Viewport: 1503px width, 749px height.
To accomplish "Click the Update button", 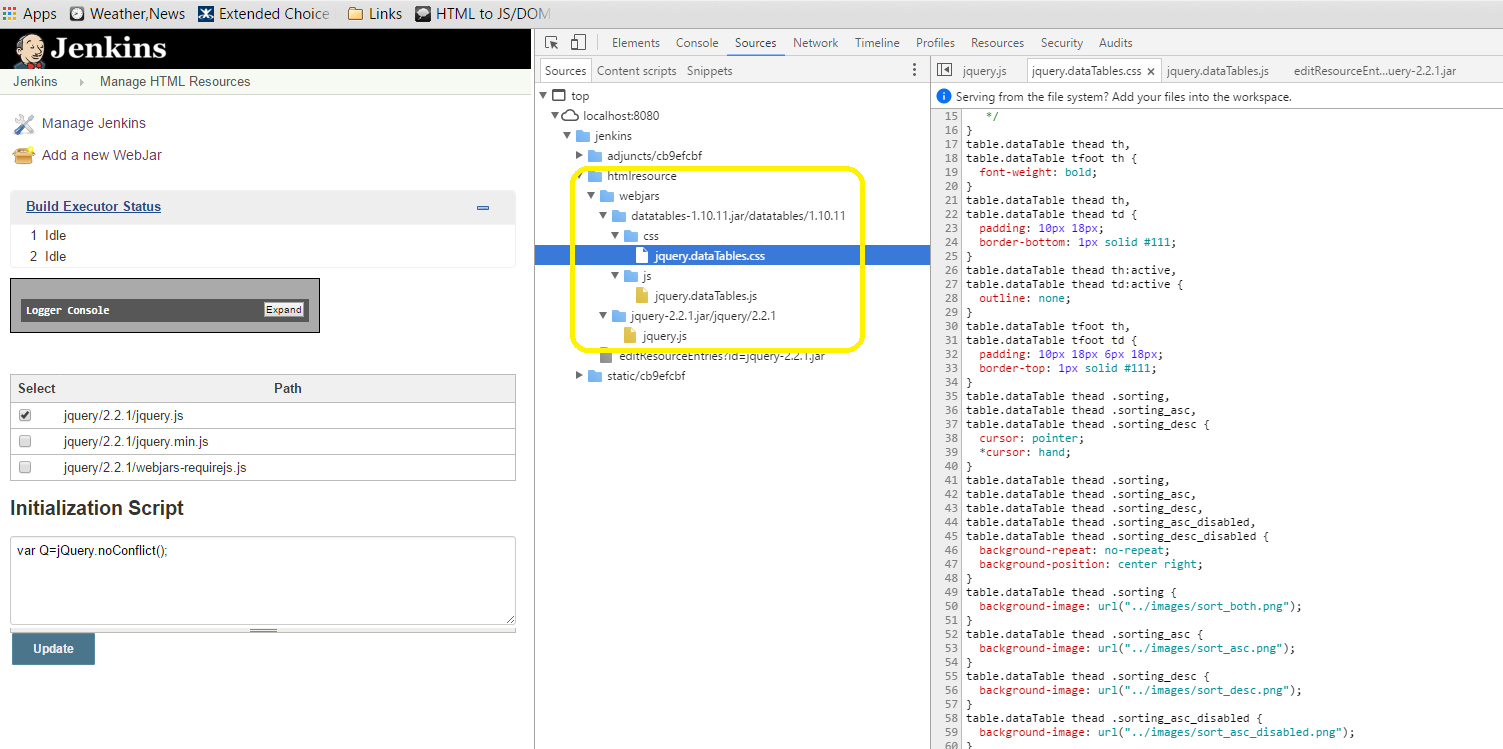I will pos(53,649).
